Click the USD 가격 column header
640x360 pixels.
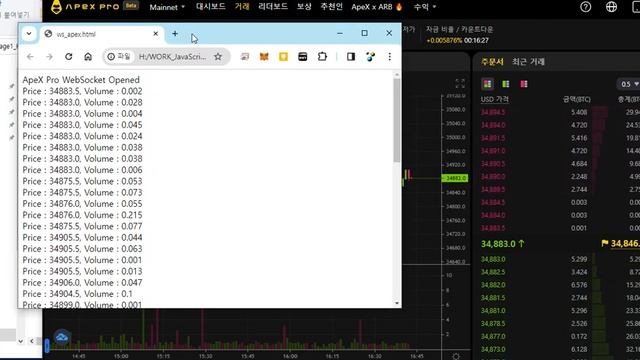494,99
